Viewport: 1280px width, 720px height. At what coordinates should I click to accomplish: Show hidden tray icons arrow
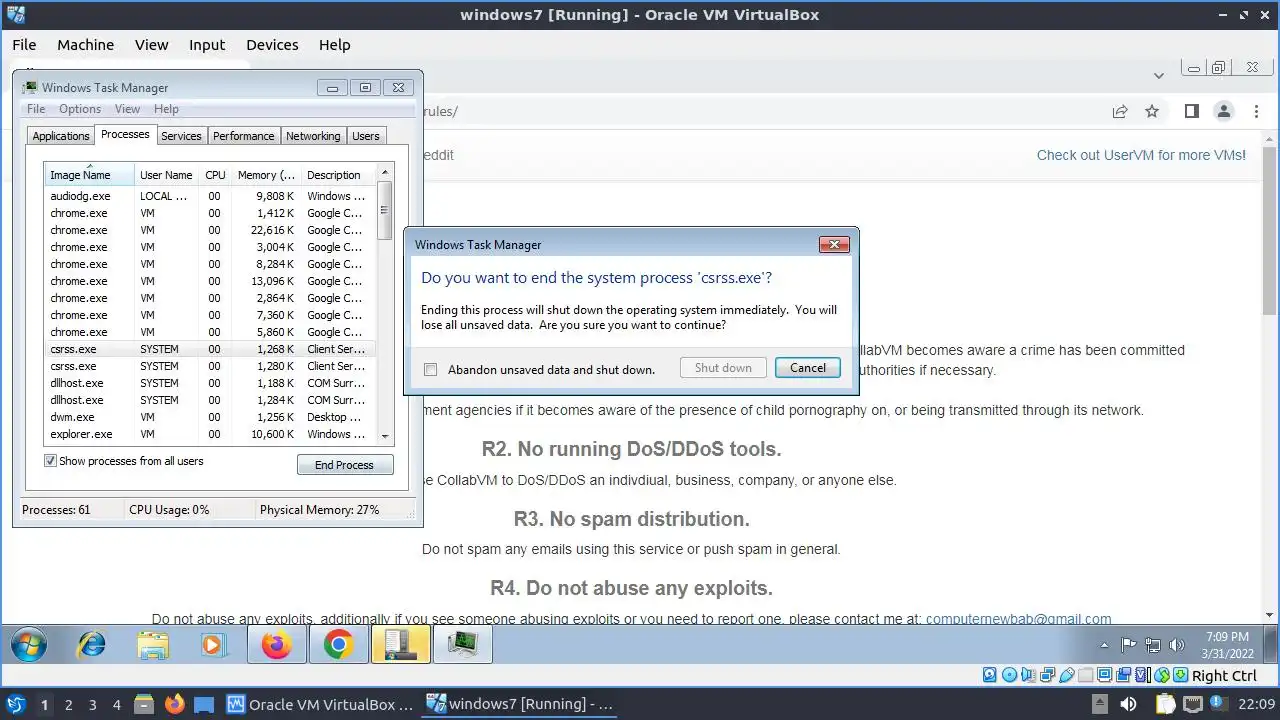pos(1104,646)
